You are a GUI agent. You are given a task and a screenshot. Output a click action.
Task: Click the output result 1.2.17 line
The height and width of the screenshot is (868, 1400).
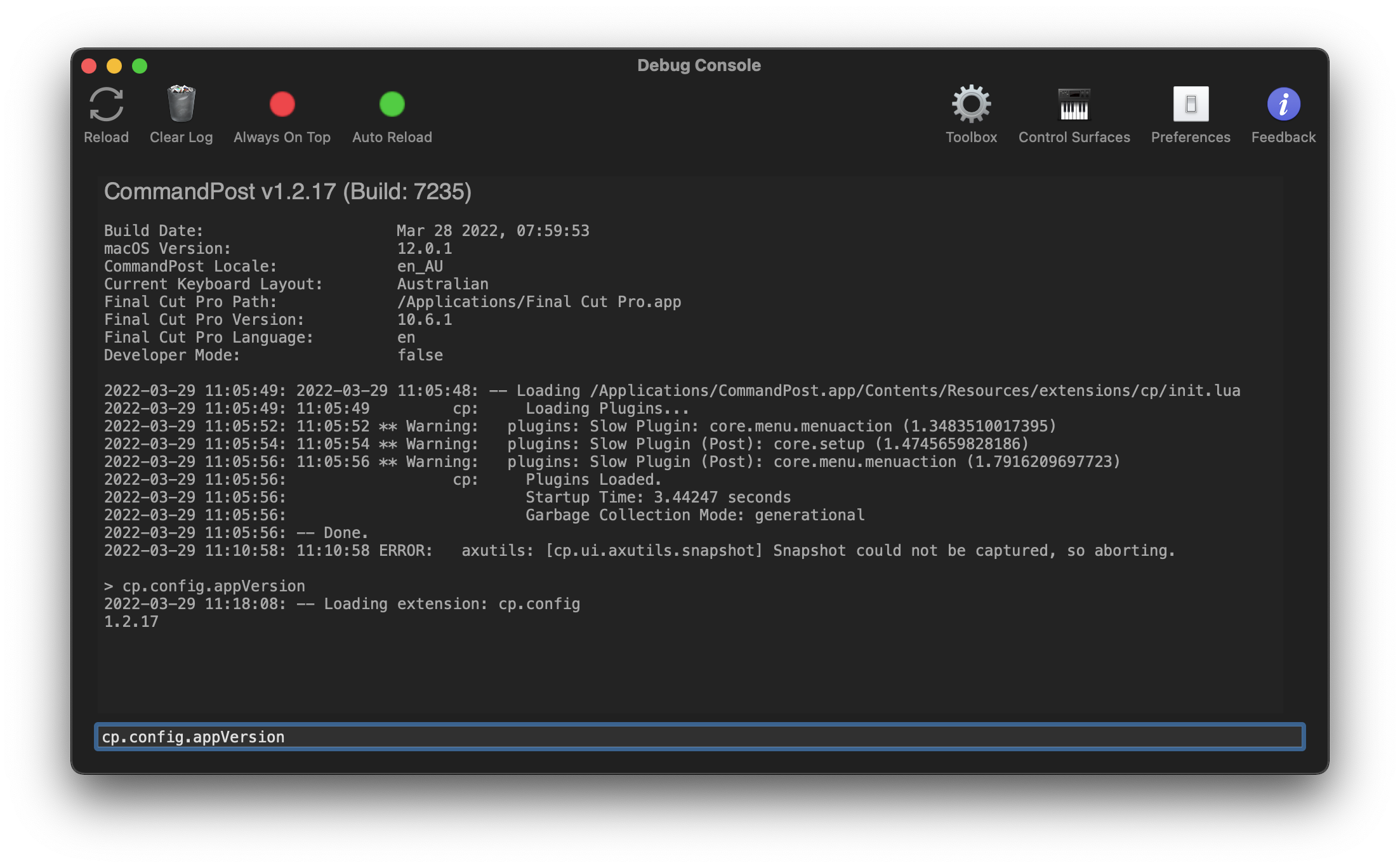(131, 622)
